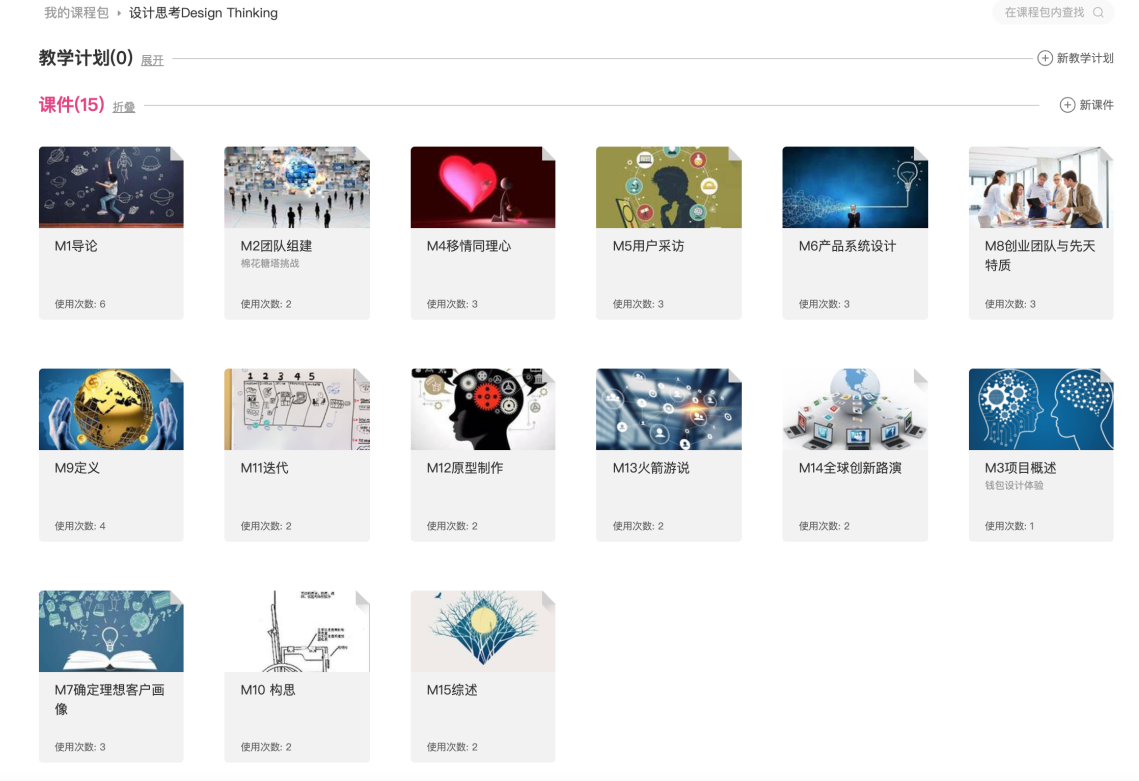Expand the 教学计划 section via 展开
1139x781 pixels.
click(151, 60)
